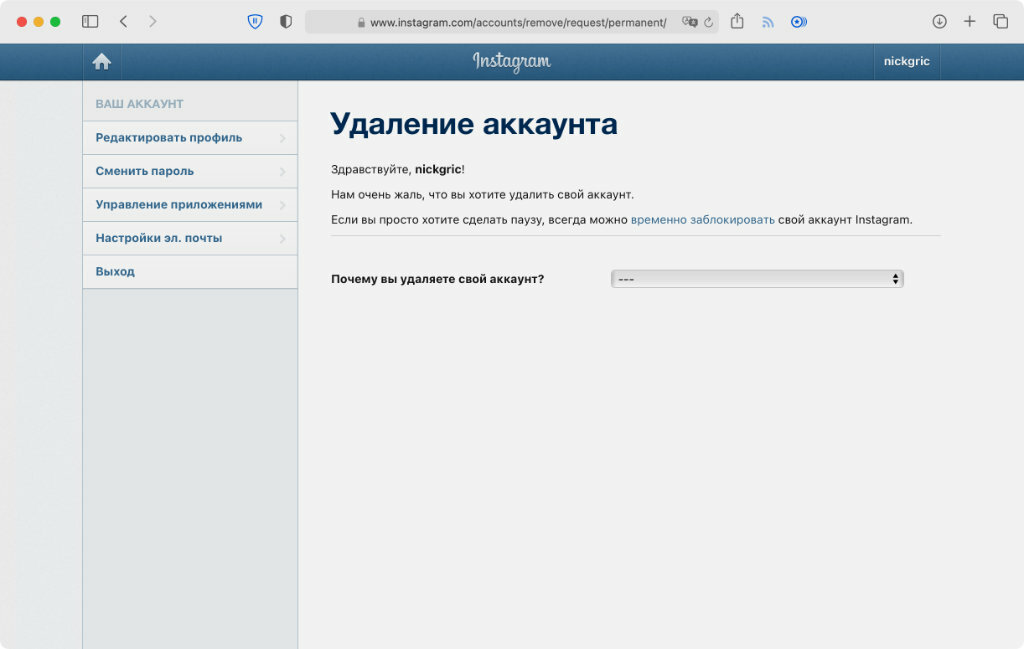Click the chevron next to Редактировать профиль
1024x649 pixels.
point(283,138)
